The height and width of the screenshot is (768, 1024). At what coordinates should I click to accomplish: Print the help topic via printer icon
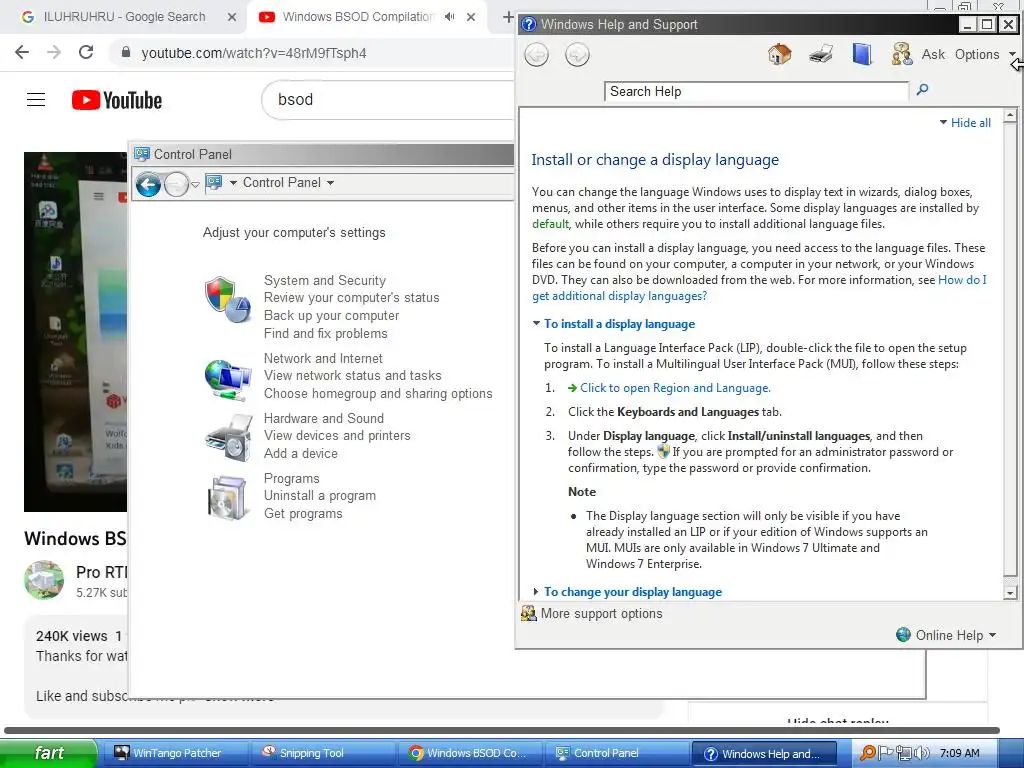tap(820, 54)
